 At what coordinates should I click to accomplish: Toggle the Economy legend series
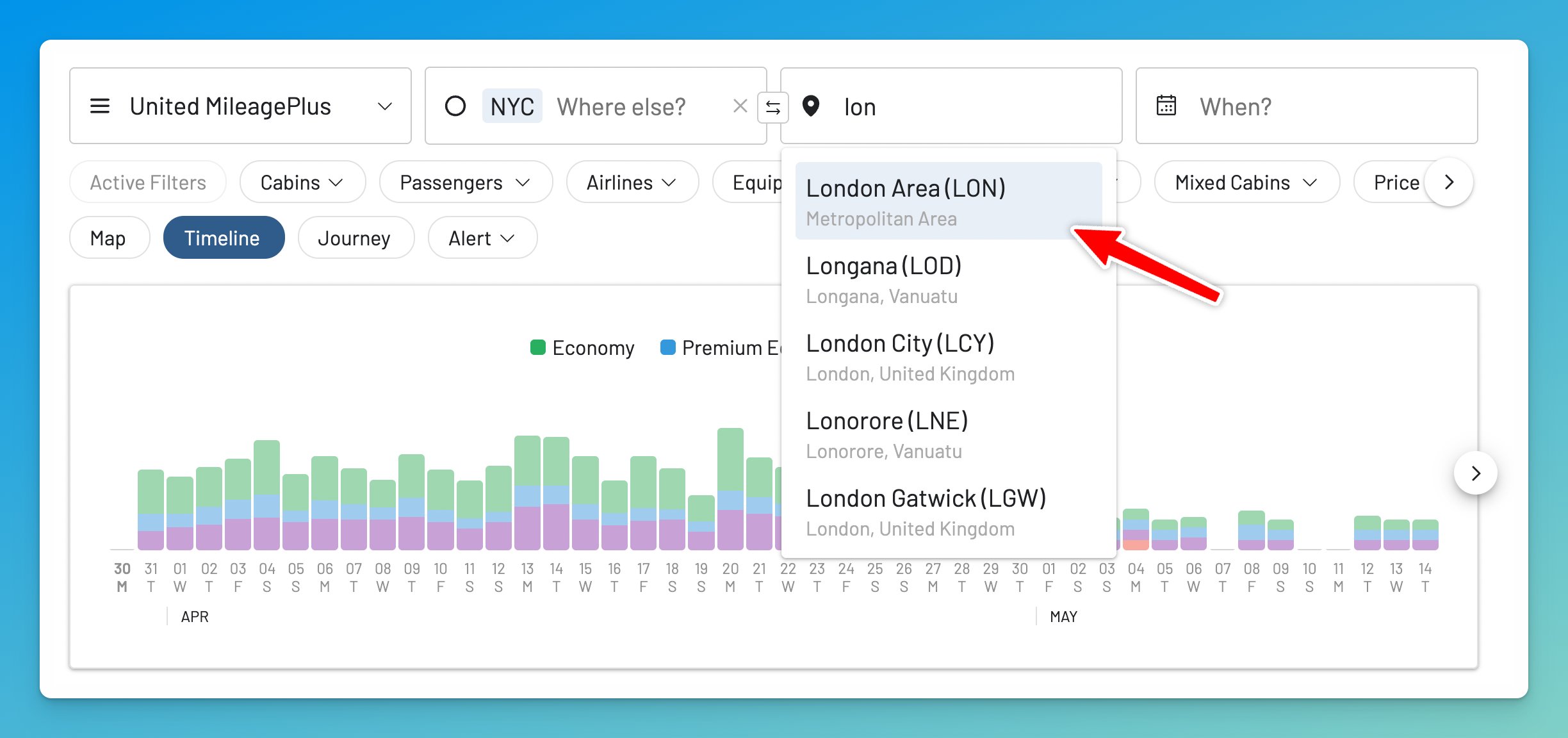[582, 348]
